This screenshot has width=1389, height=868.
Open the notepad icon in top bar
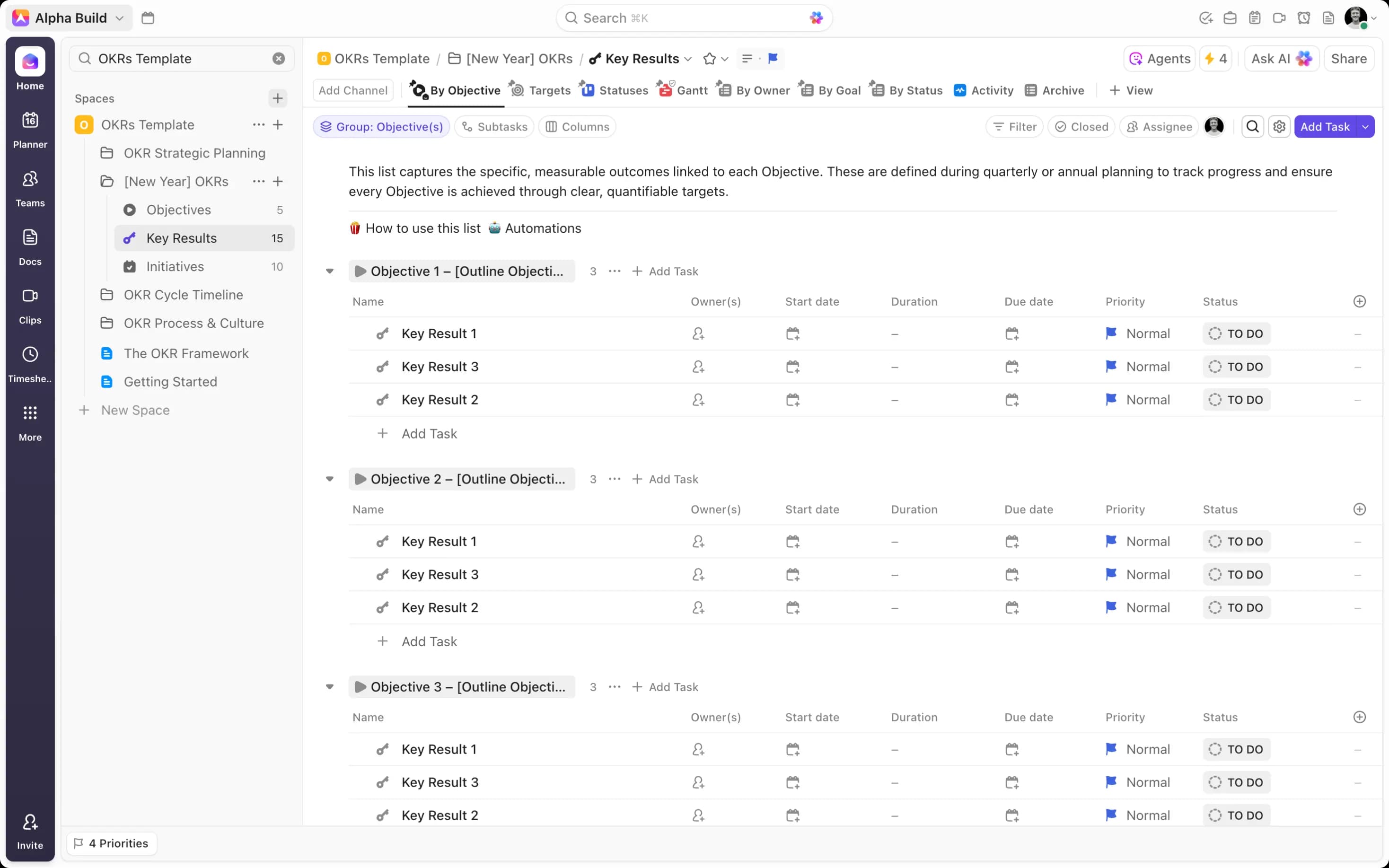pyautogui.click(x=1254, y=18)
